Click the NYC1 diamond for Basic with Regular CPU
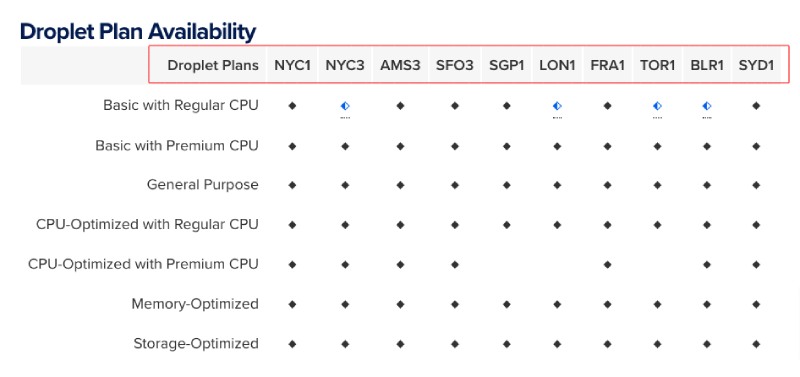The width and height of the screenshot is (800, 377). pyautogui.click(x=292, y=106)
